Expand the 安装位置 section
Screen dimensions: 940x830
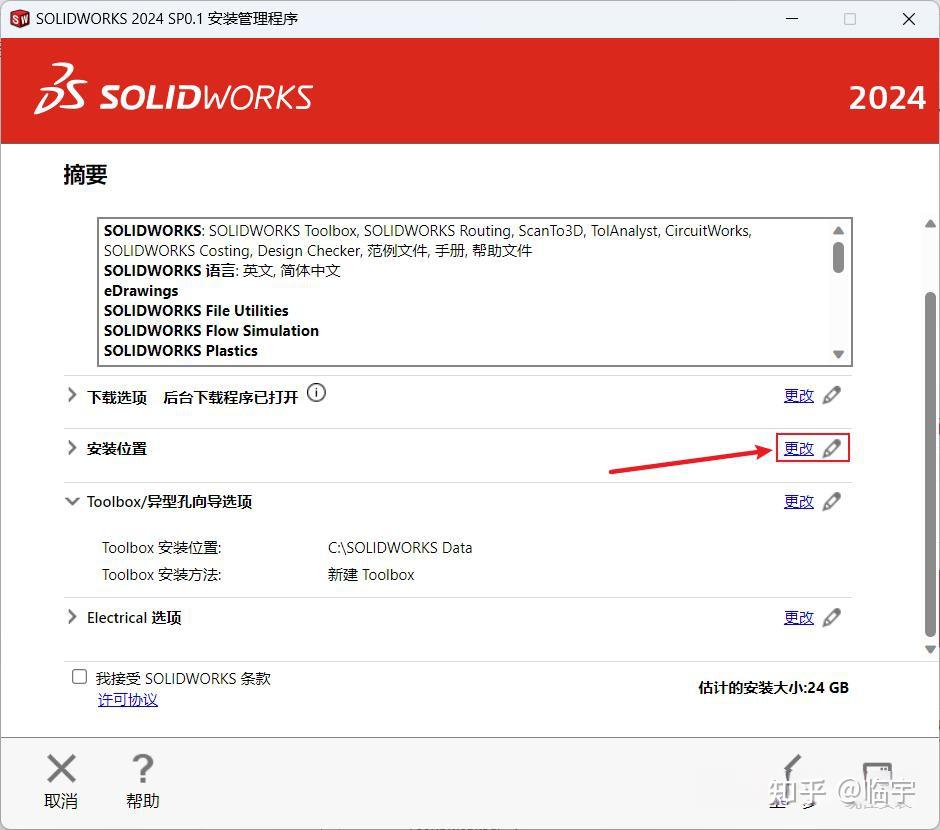click(x=72, y=448)
